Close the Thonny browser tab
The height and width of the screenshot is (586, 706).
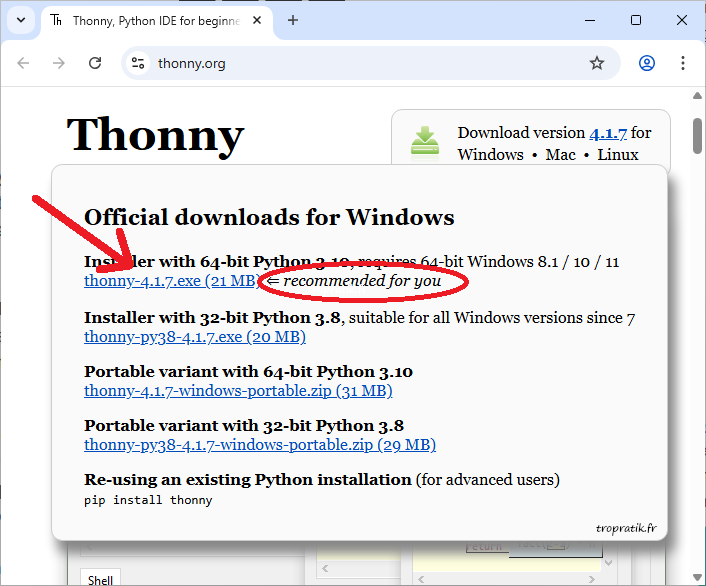(x=257, y=20)
